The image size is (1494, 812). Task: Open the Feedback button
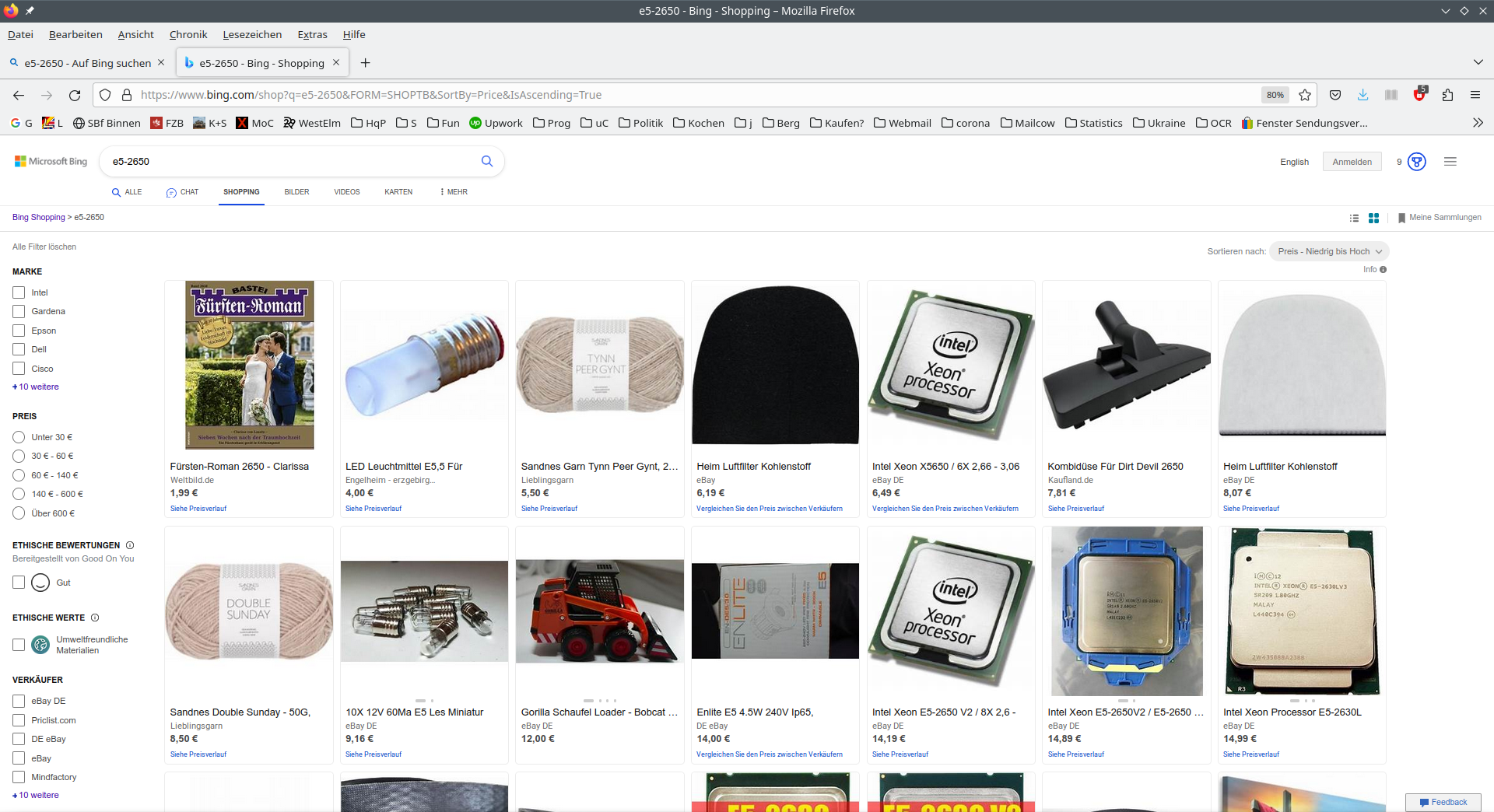pos(1443,802)
